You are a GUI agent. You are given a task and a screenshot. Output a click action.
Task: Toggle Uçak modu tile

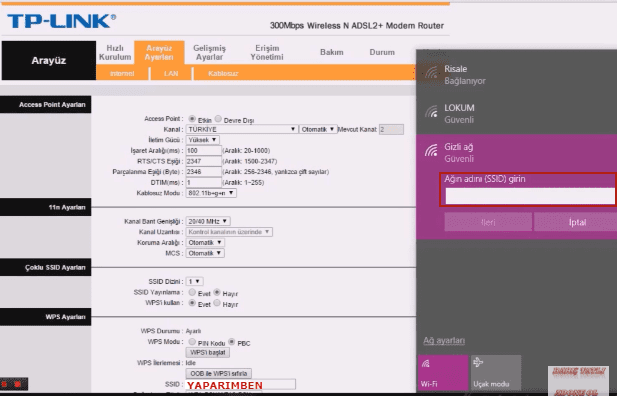(496, 372)
